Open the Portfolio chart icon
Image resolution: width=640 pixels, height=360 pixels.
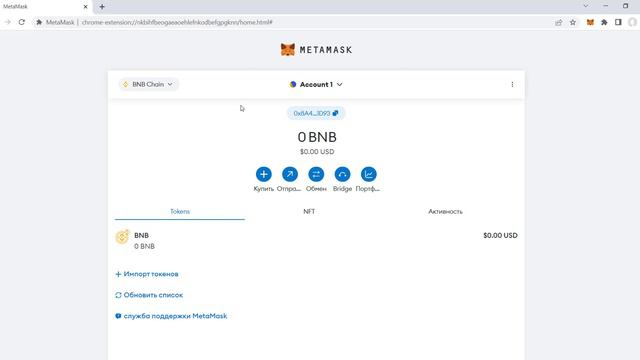(x=368, y=174)
